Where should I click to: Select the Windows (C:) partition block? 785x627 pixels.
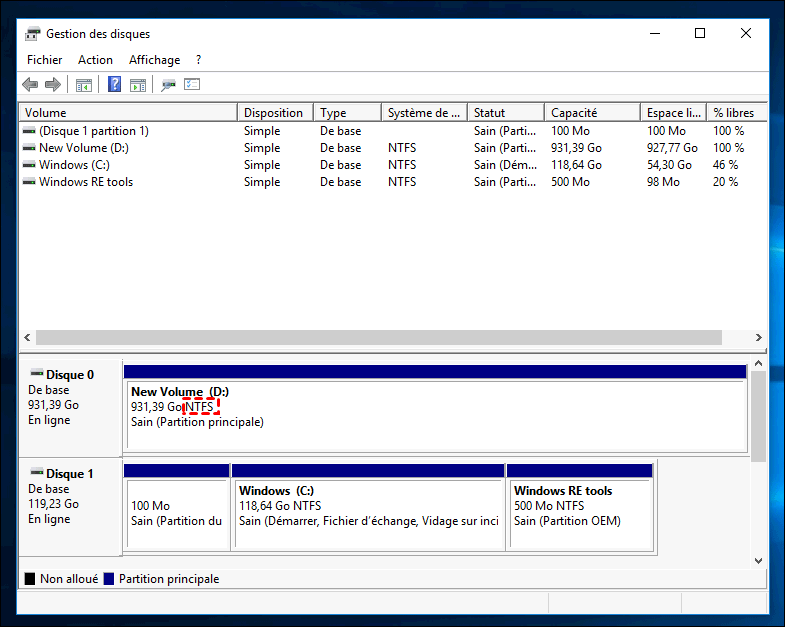[368, 512]
